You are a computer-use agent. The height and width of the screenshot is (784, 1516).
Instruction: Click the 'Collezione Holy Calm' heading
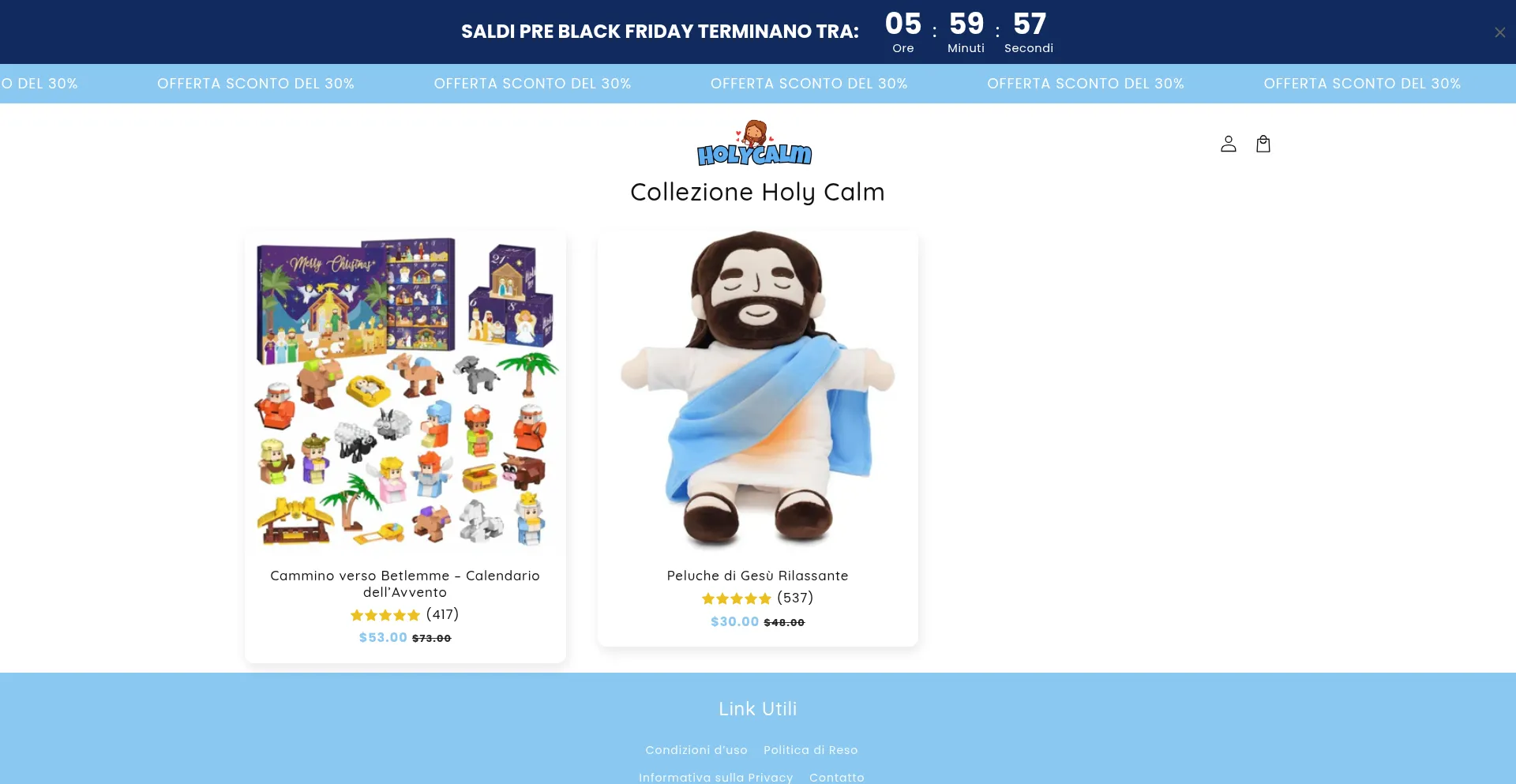(758, 192)
